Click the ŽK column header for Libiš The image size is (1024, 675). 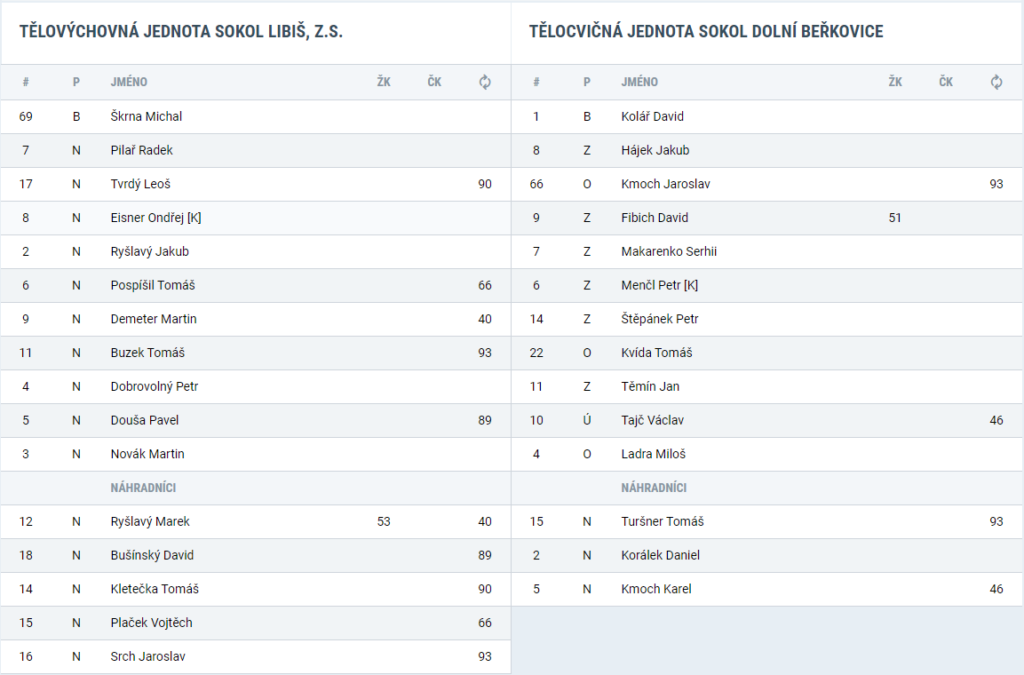coord(383,82)
